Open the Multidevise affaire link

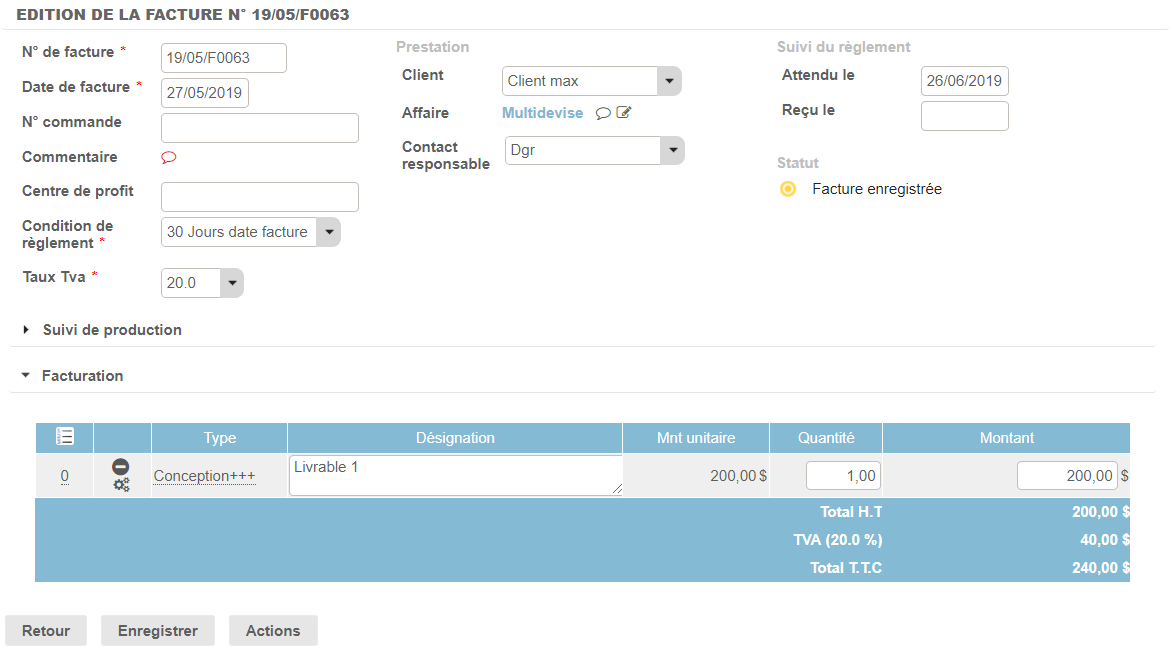point(542,113)
